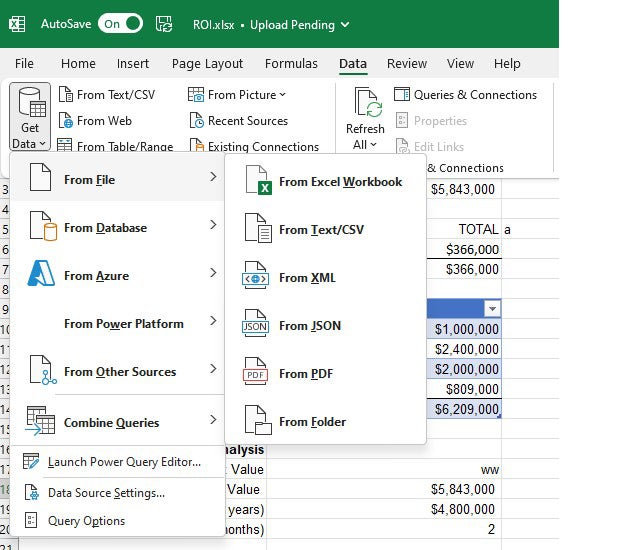Toggle the AutoSave switch off
Viewport: 620px width, 550px height.
(120, 24)
